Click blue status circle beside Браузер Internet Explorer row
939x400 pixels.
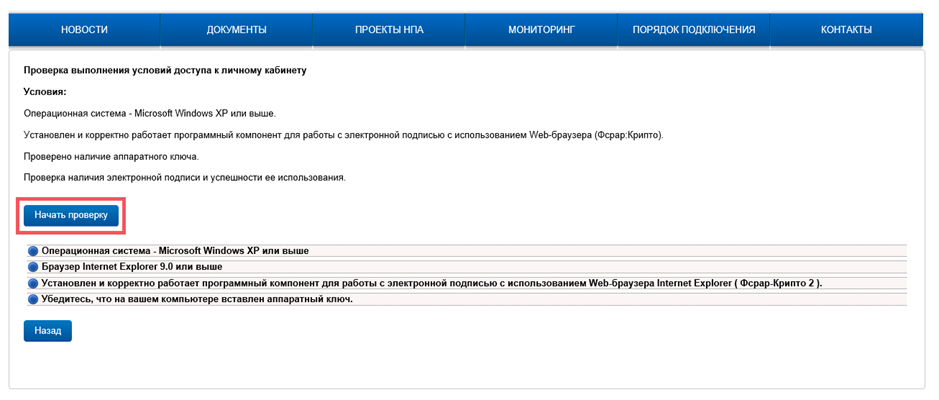[x=34, y=267]
